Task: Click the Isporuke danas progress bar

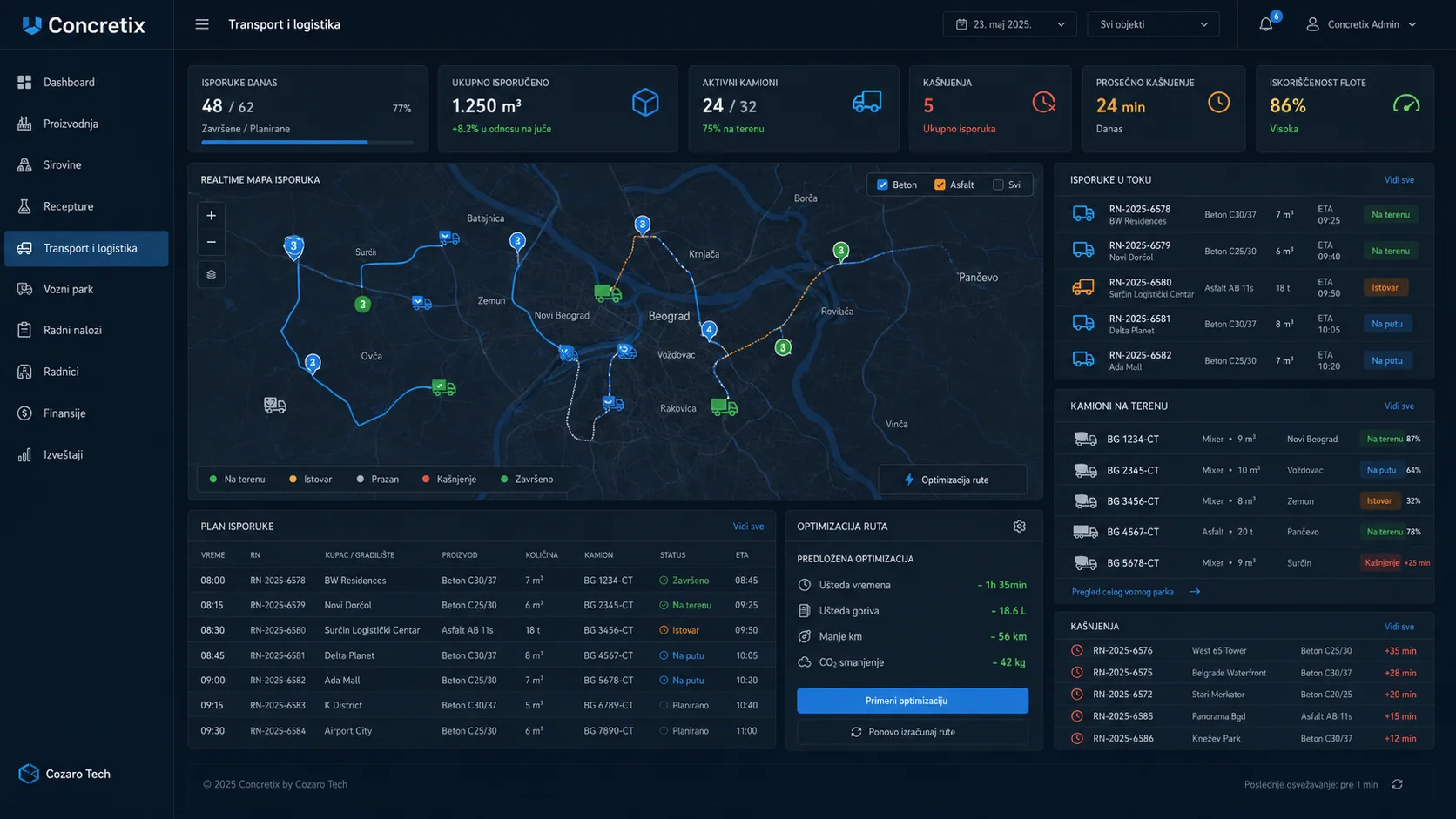Action: click(x=307, y=142)
